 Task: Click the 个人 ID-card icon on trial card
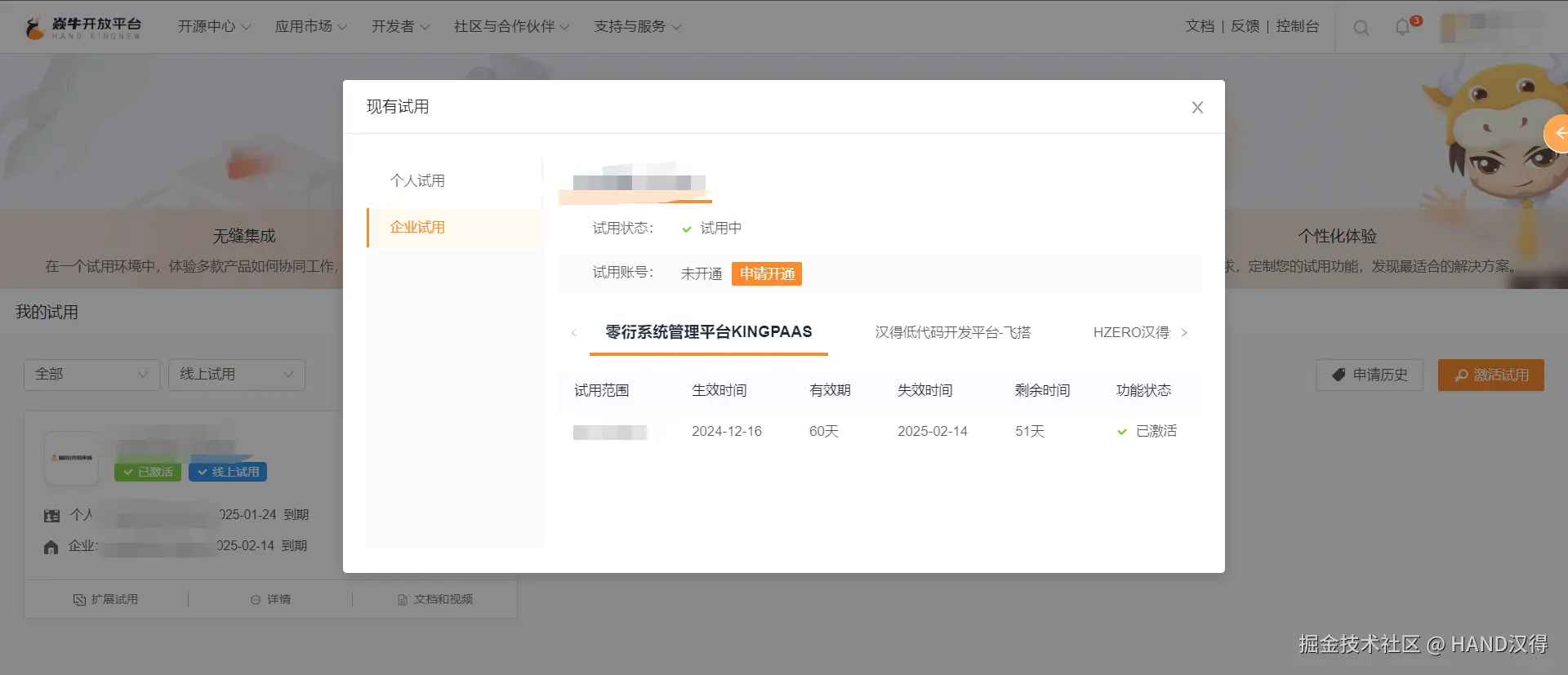[51, 515]
